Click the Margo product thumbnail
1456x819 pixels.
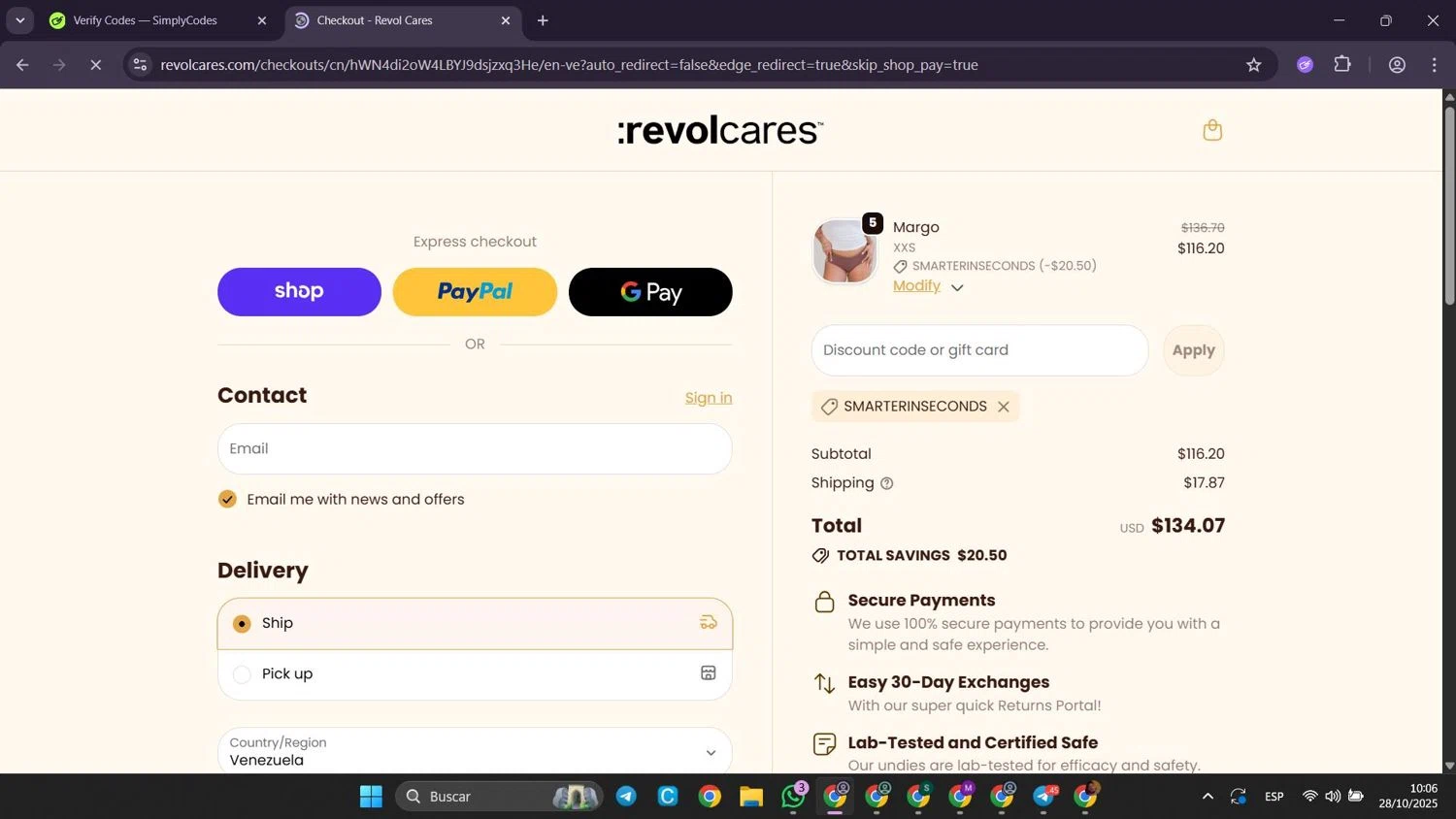point(844,251)
